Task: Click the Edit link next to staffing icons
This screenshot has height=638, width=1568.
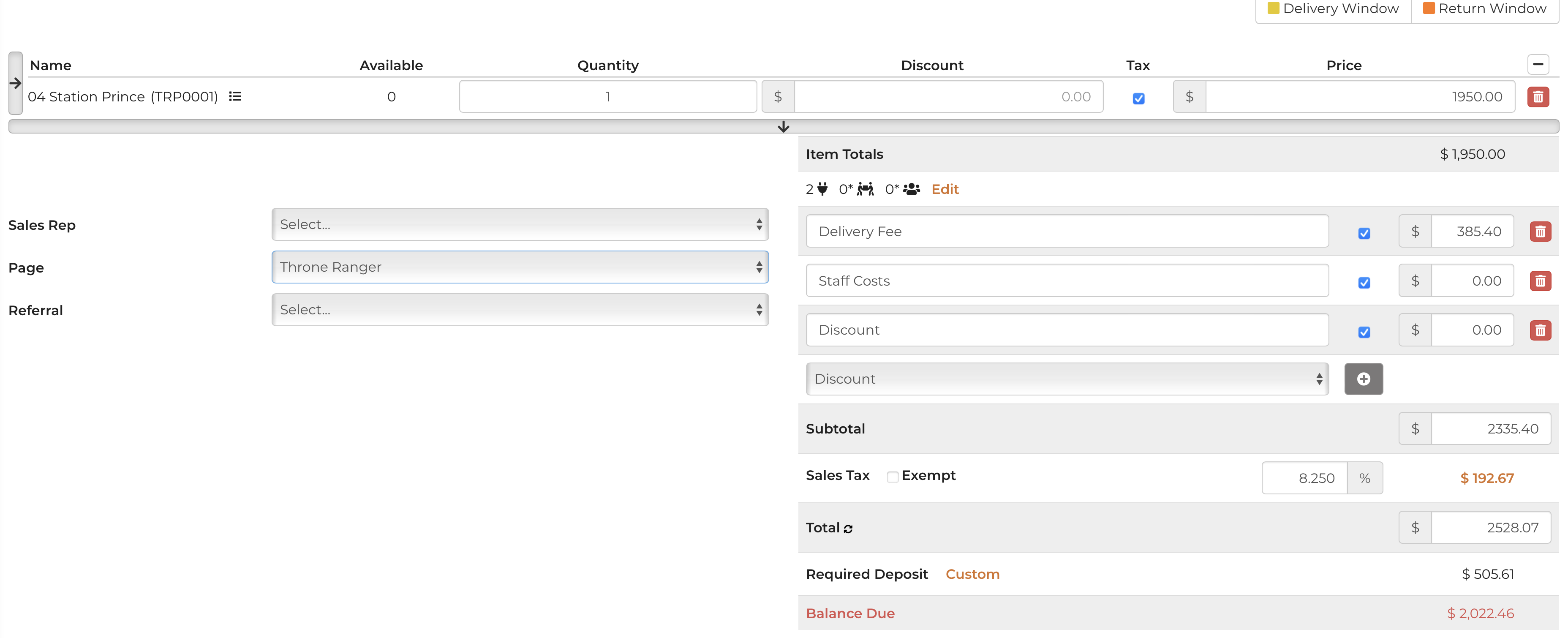Action: [945, 189]
